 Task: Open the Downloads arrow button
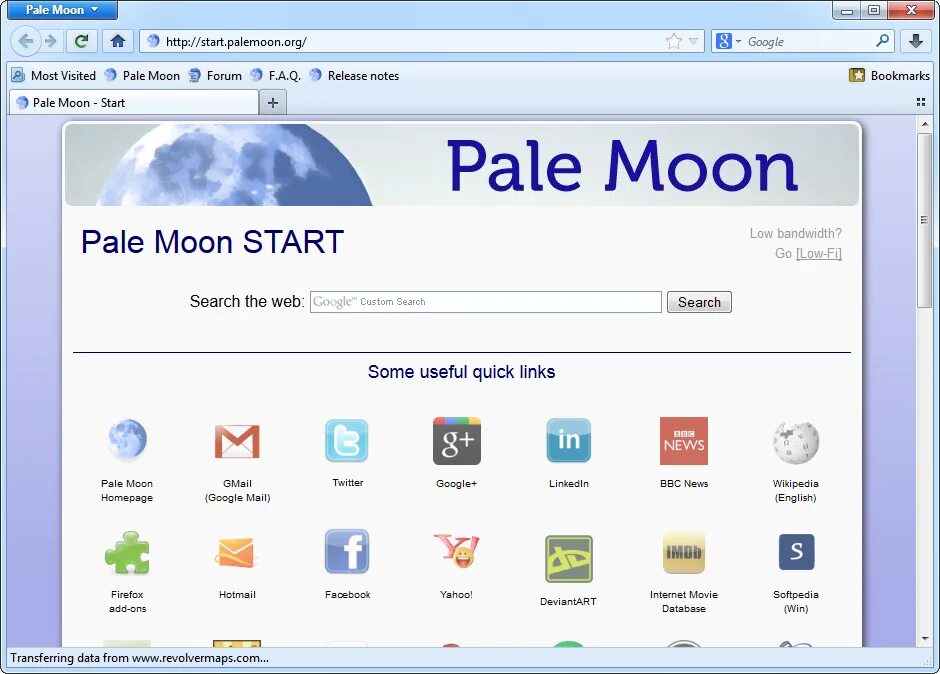pos(915,41)
